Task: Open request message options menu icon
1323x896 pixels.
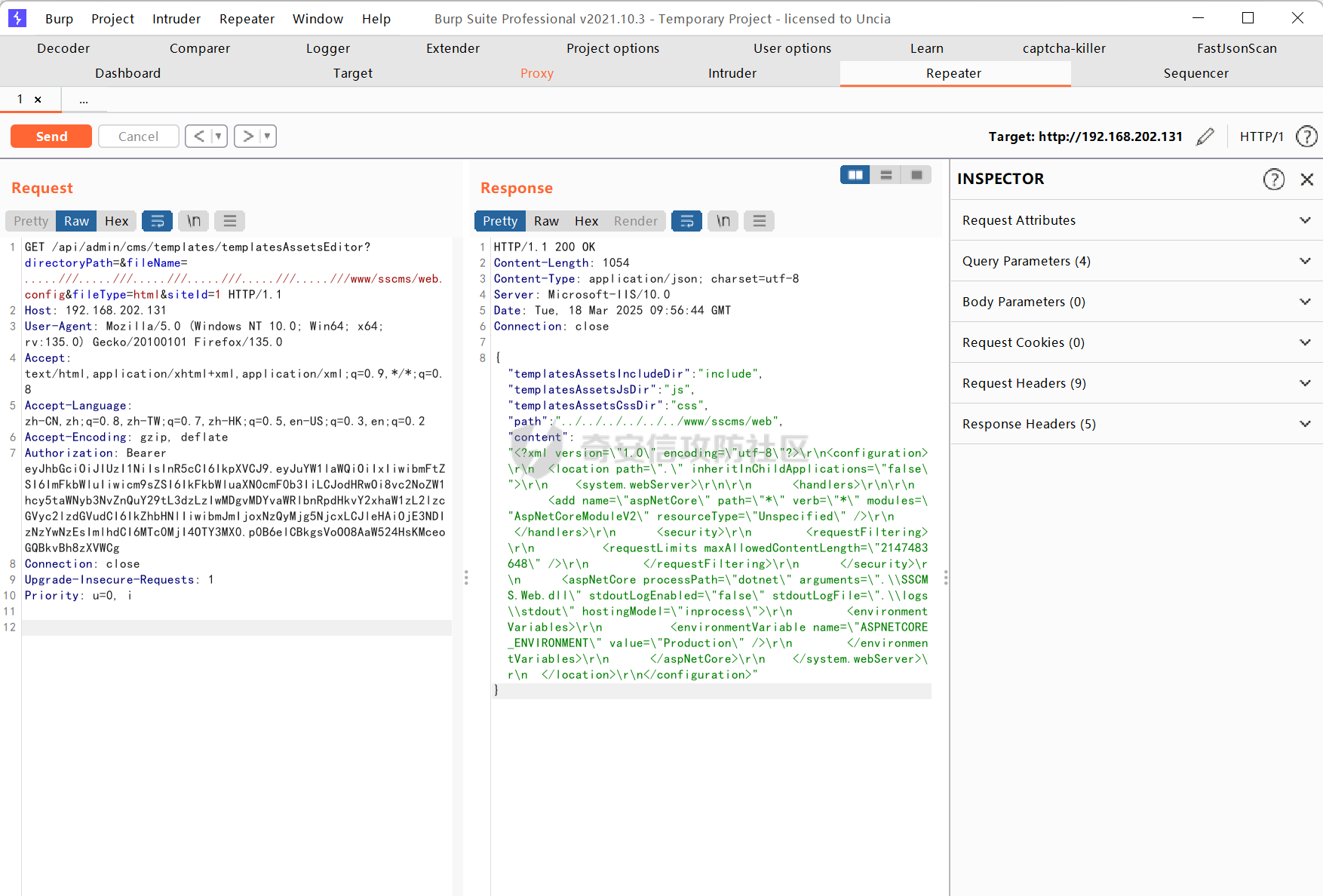Action: [x=230, y=221]
